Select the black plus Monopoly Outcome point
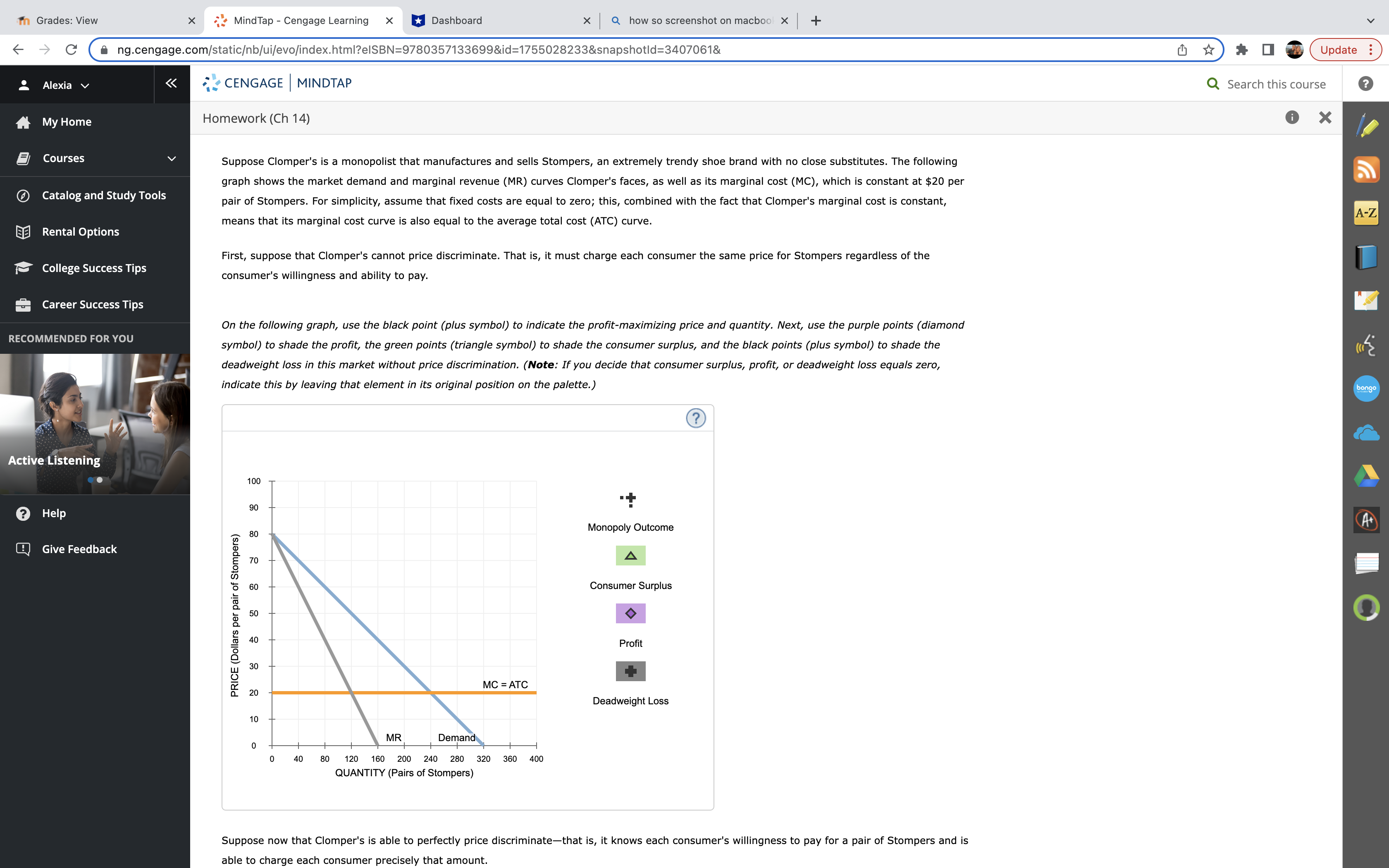 click(630, 499)
